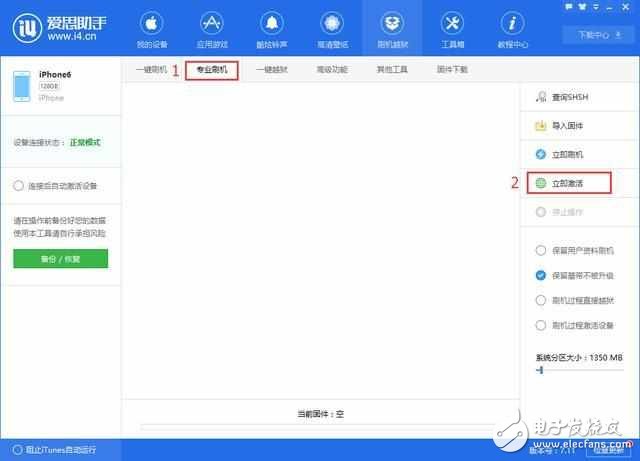Toggle 阻止iTunes自动运行 in status bar
Screen dimensions: 640x461
[18, 450]
